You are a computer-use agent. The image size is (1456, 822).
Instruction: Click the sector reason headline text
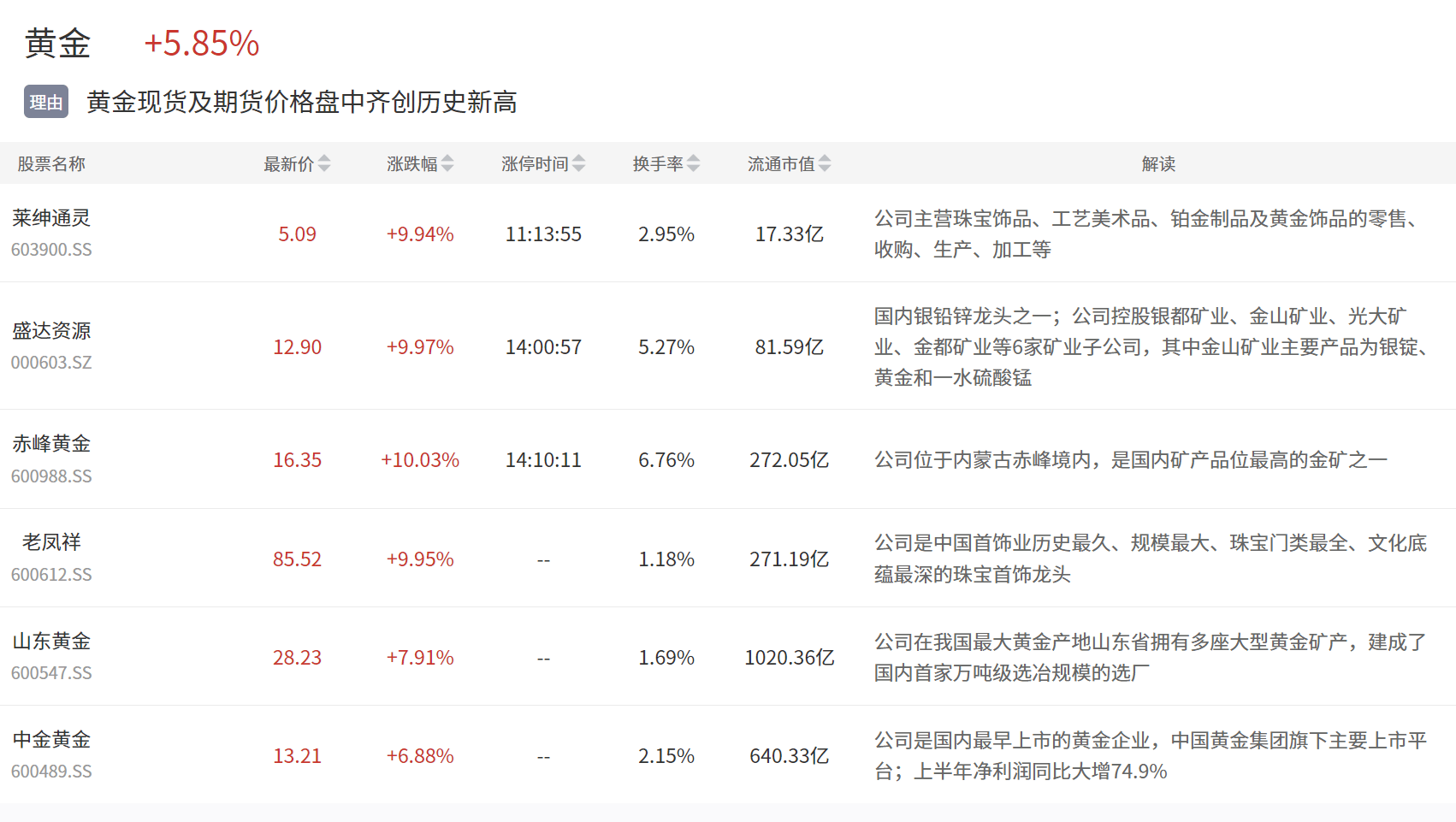point(301,103)
